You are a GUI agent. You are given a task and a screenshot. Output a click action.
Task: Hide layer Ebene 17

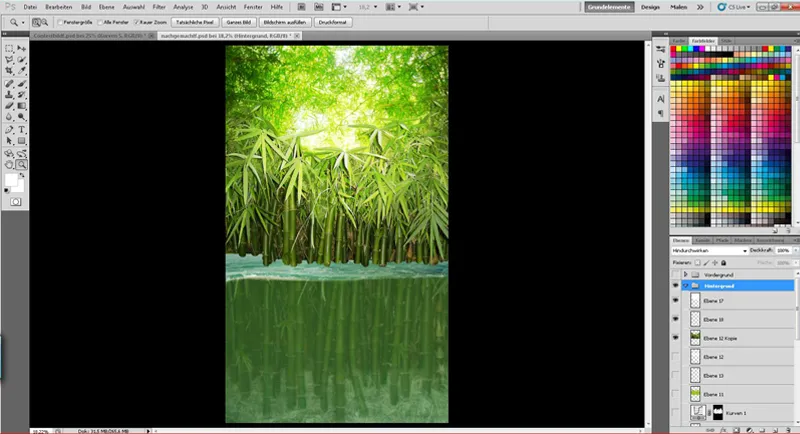pos(676,301)
